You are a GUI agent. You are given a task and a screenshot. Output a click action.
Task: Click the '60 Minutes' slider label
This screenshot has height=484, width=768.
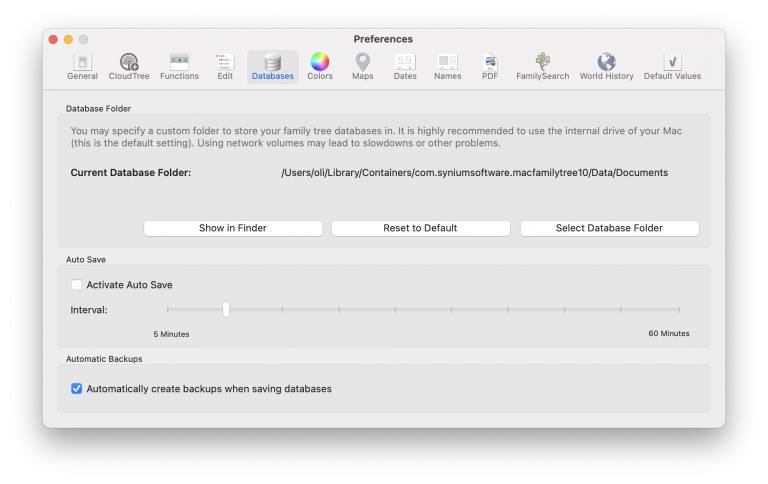(x=669, y=333)
